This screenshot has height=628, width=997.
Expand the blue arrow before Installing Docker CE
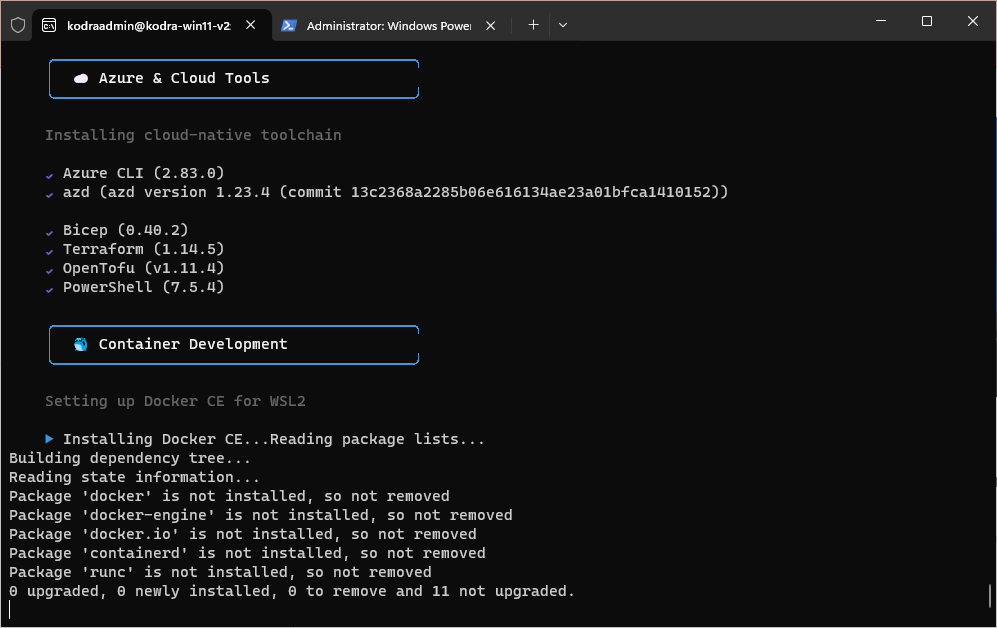coord(50,438)
